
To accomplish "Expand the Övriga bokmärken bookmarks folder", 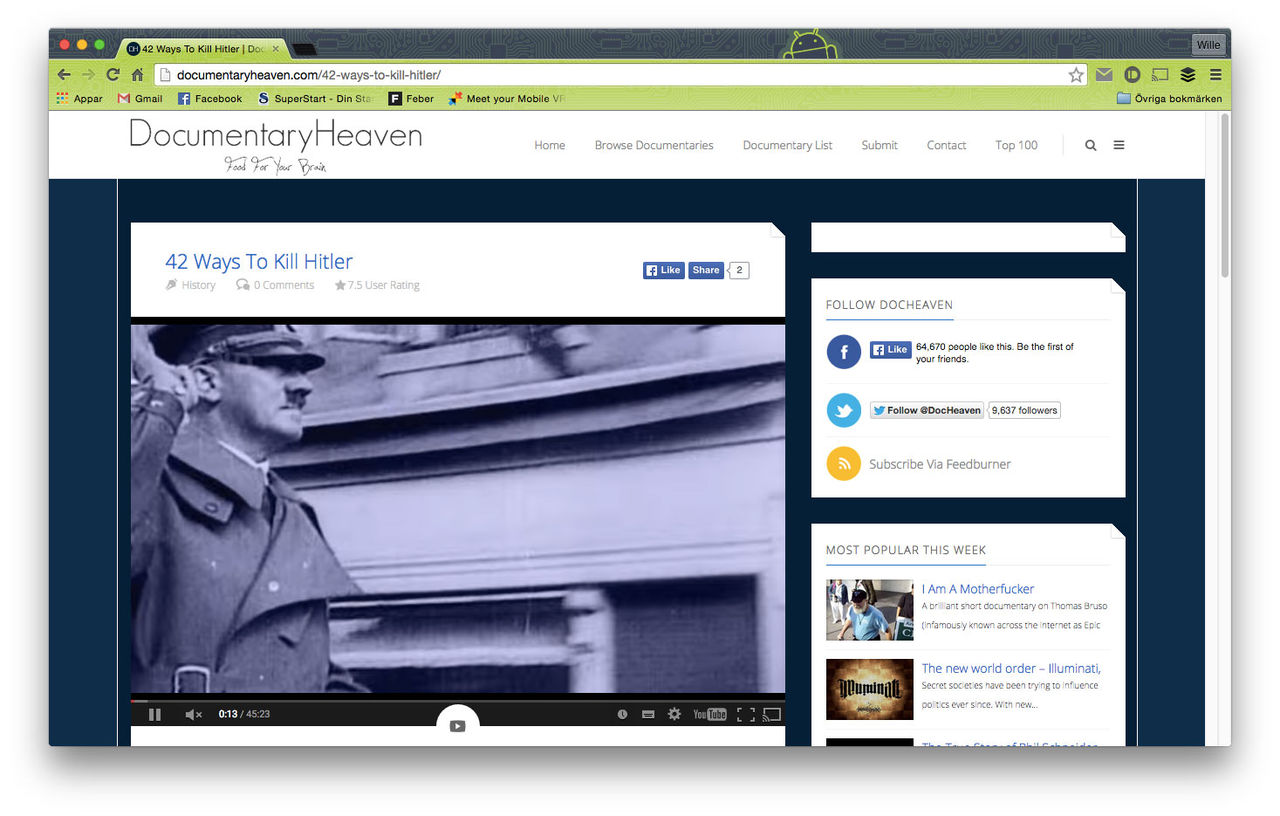I will 1169,99.
